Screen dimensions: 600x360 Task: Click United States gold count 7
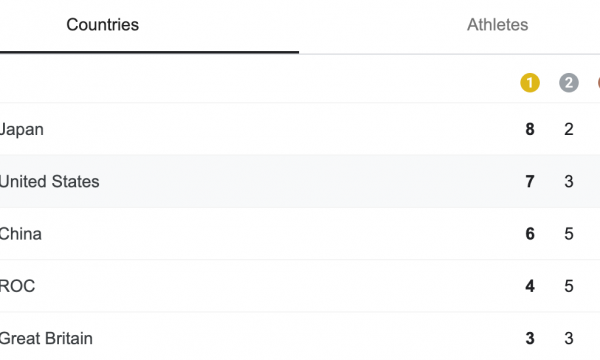click(530, 181)
